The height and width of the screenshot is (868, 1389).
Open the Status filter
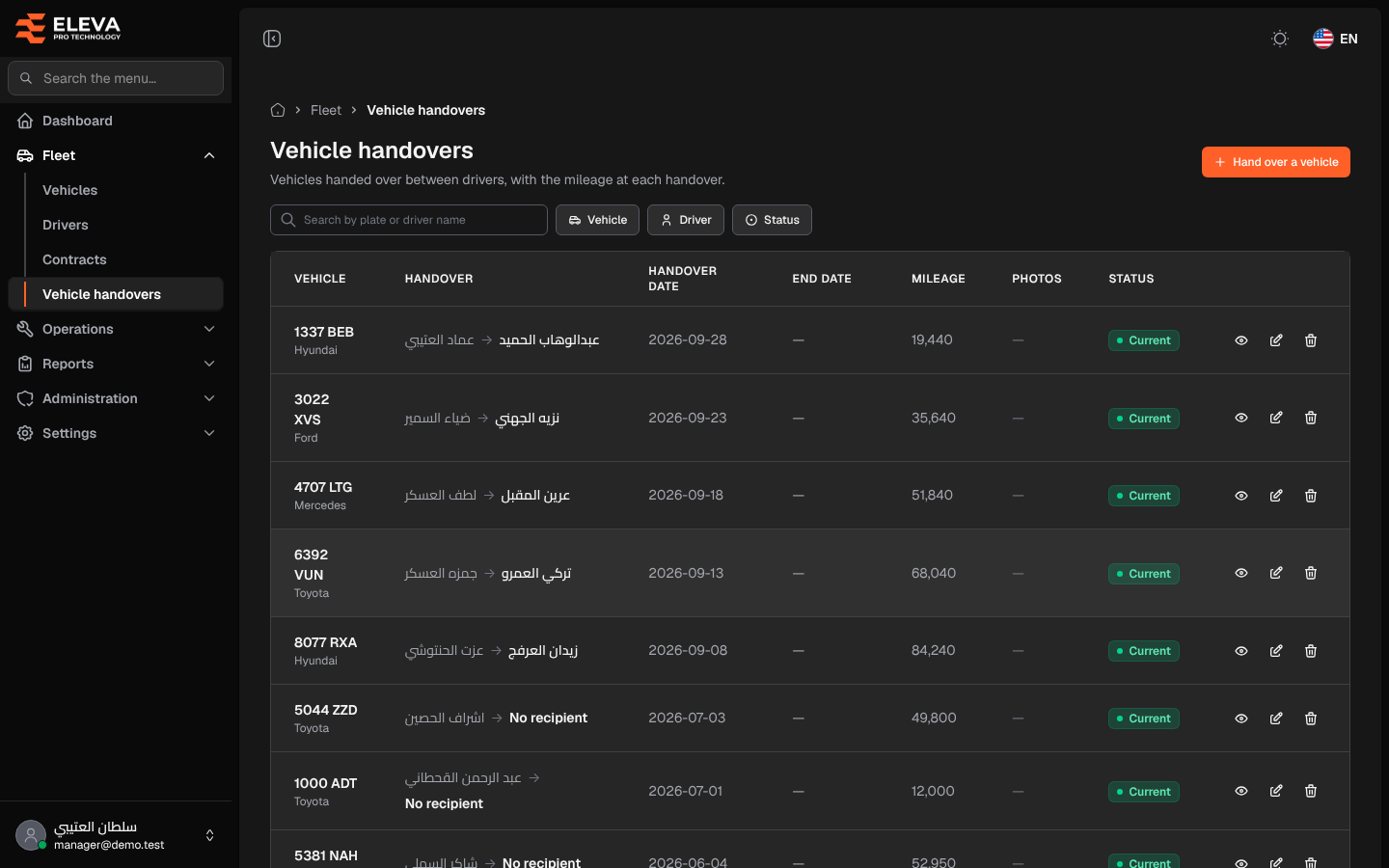(772, 220)
